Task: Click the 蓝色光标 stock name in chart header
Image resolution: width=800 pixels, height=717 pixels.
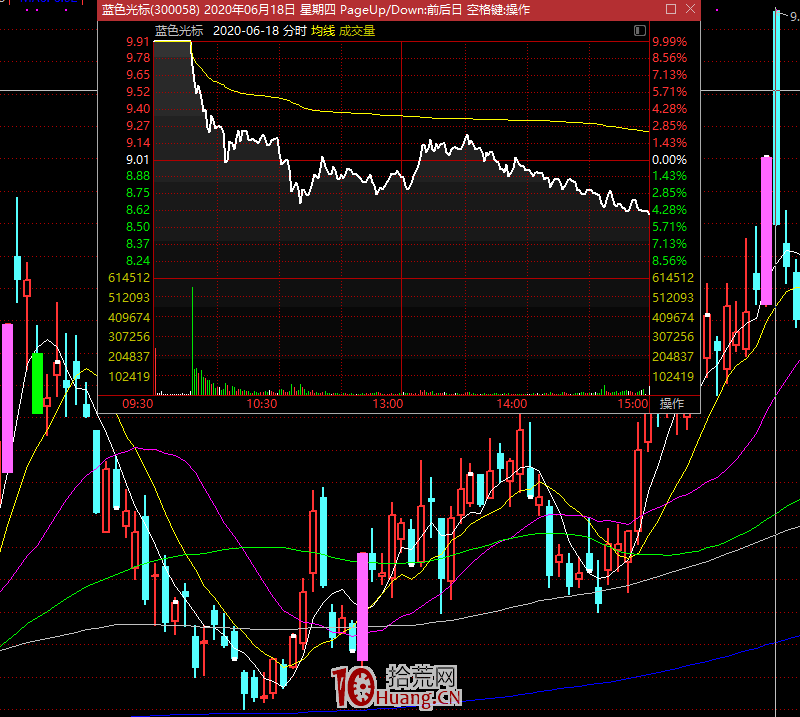Action: click(x=179, y=31)
